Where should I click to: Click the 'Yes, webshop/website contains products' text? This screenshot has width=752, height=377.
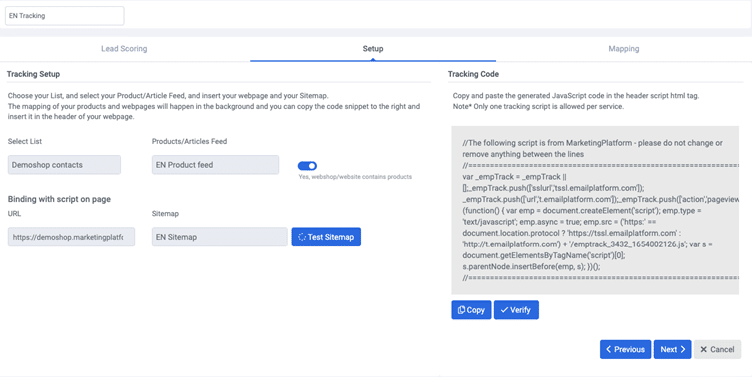click(x=355, y=177)
